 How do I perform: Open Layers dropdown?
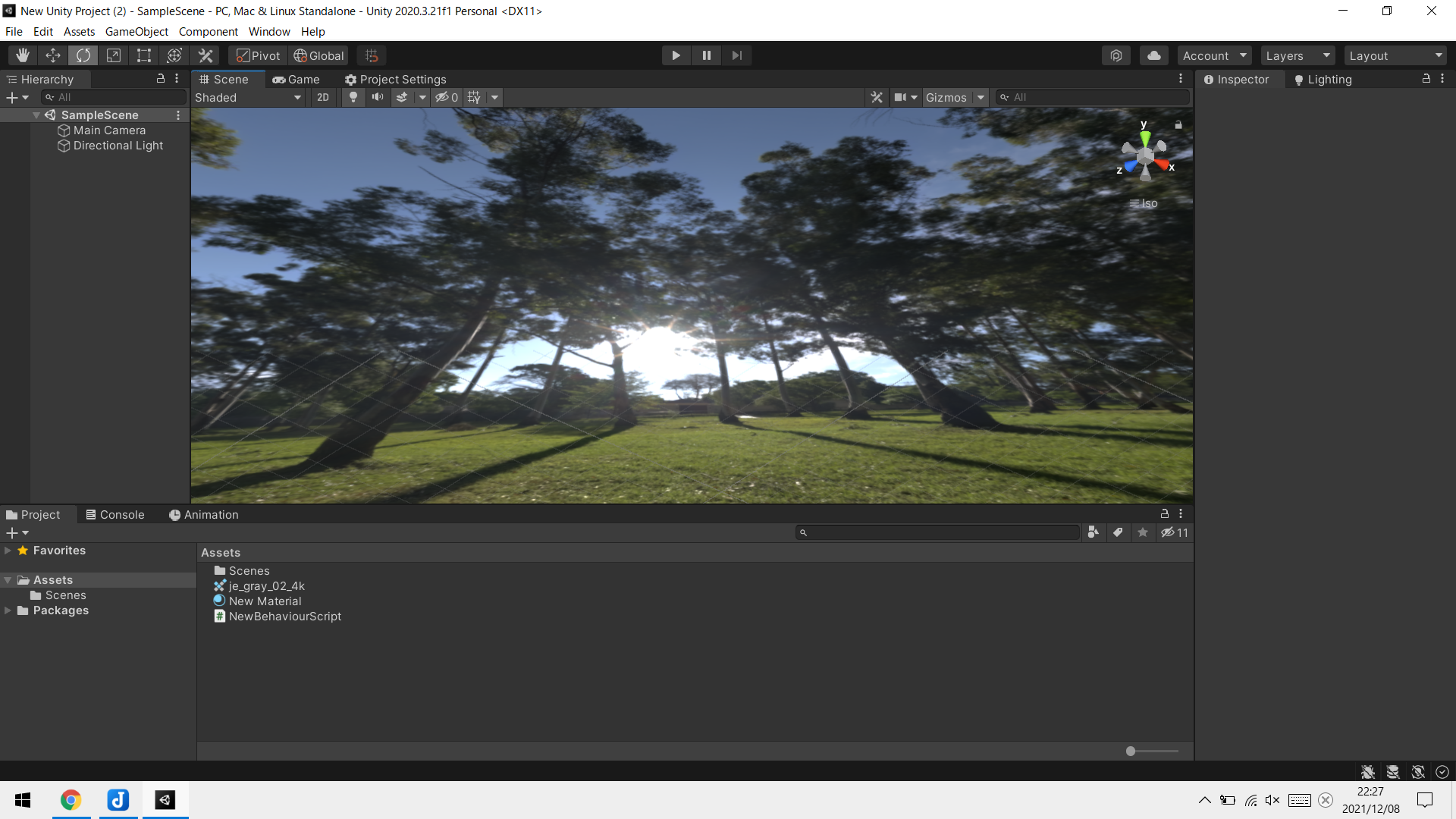click(1298, 55)
